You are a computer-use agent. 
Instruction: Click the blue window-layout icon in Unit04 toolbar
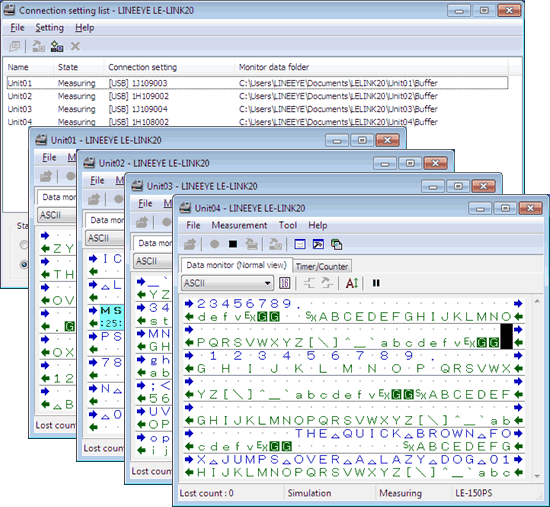tap(300, 244)
